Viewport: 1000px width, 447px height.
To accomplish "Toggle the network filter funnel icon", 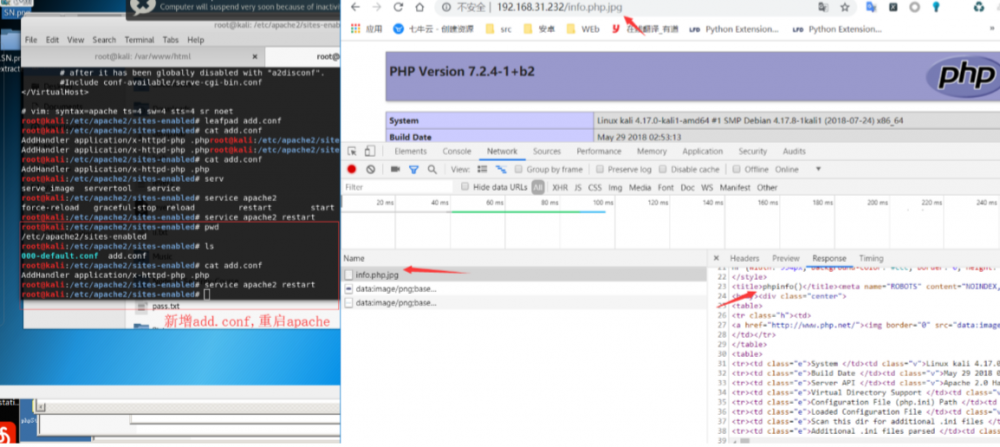I will (x=413, y=169).
